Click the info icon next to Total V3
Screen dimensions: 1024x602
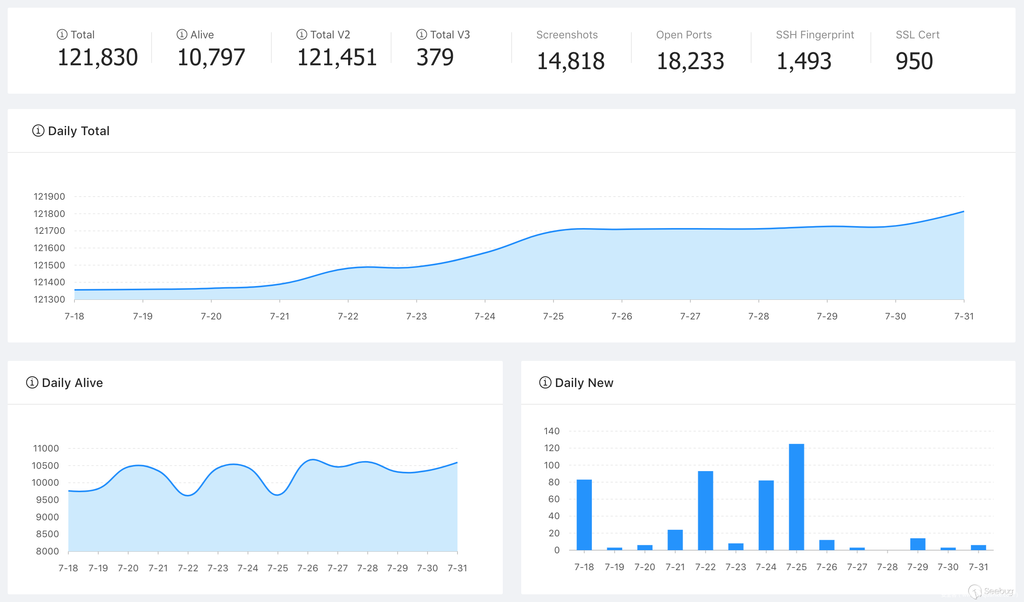click(422, 35)
